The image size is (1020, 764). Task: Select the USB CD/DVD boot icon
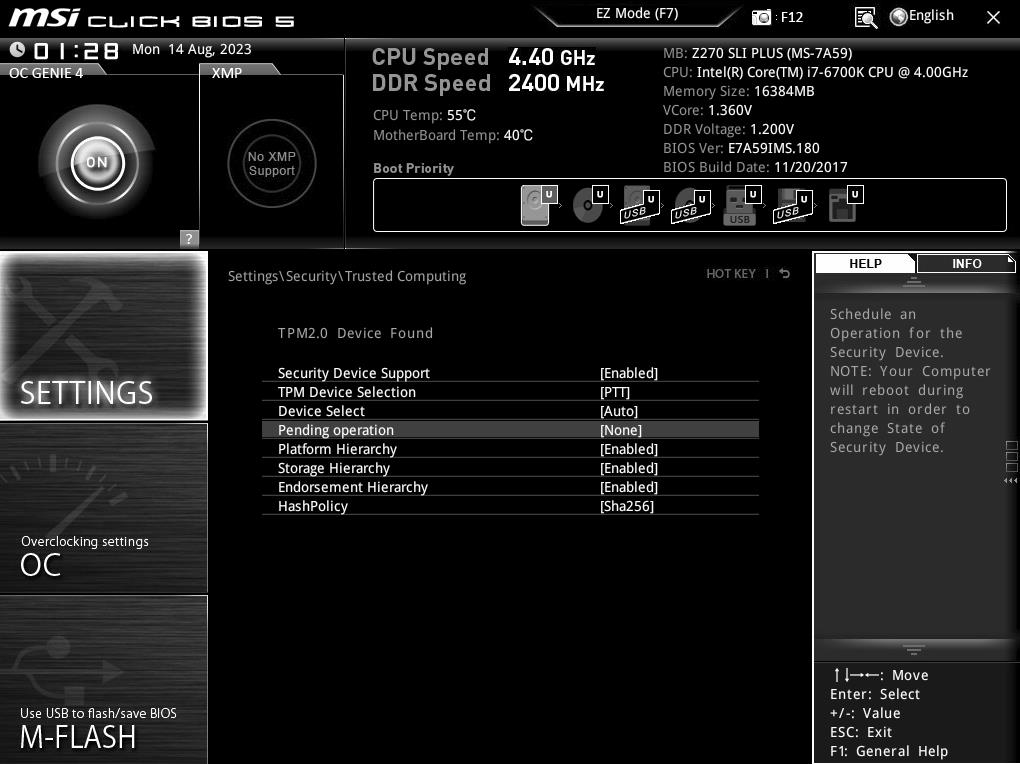(691, 205)
